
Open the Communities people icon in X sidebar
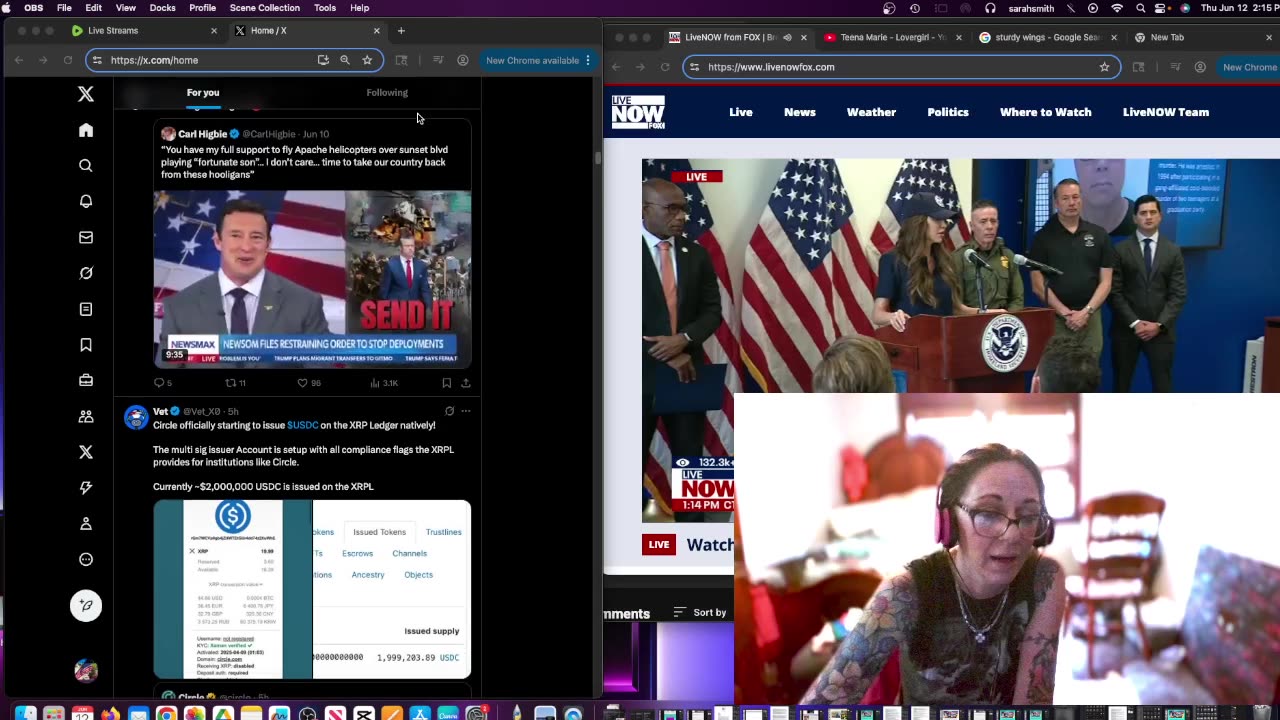(x=86, y=416)
